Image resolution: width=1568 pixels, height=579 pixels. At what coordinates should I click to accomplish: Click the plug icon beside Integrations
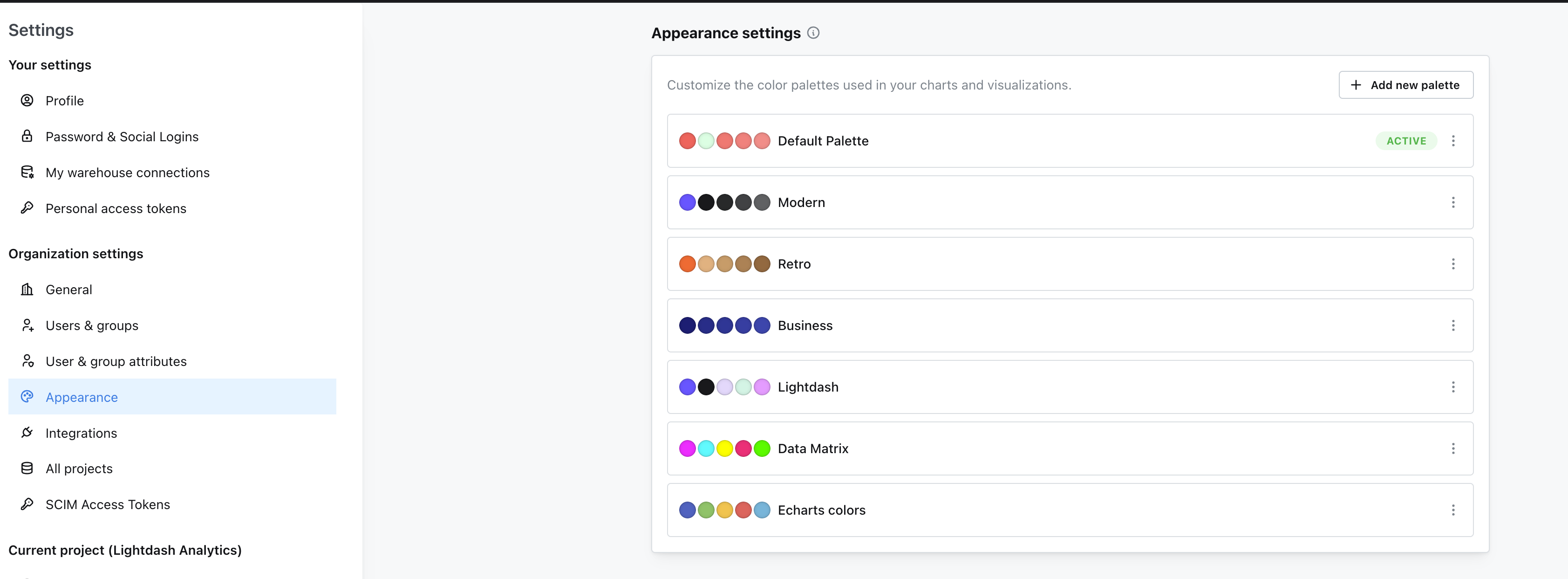coord(27,432)
